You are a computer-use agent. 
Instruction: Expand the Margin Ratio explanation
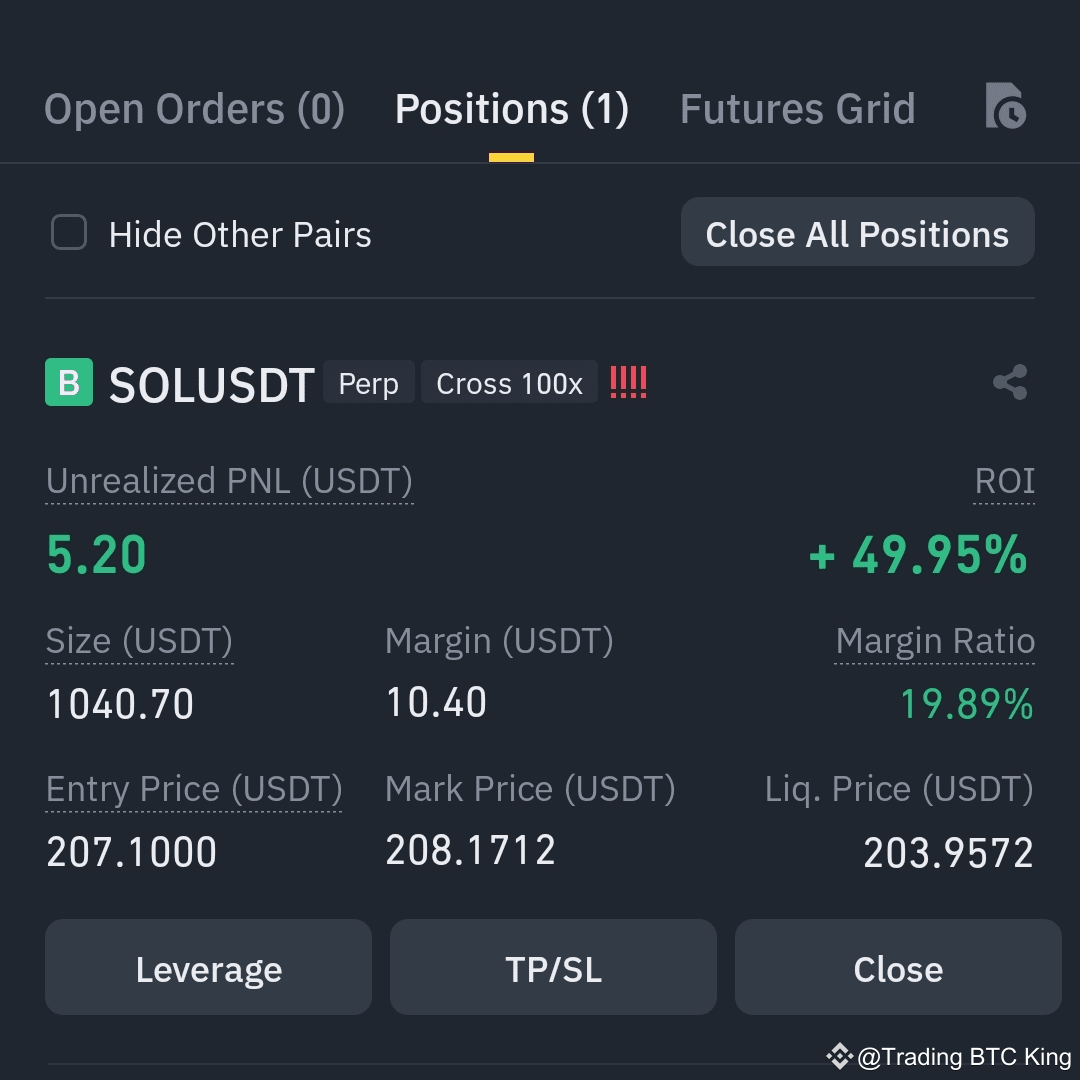click(x=934, y=641)
